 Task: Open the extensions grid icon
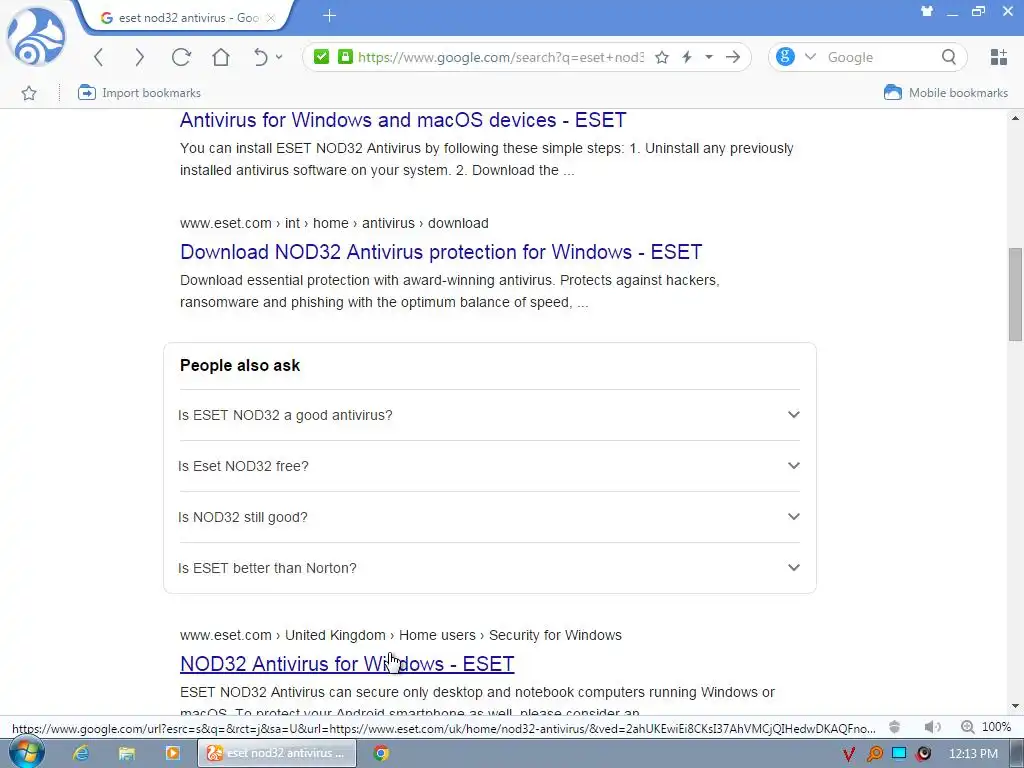click(x=999, y=57)
